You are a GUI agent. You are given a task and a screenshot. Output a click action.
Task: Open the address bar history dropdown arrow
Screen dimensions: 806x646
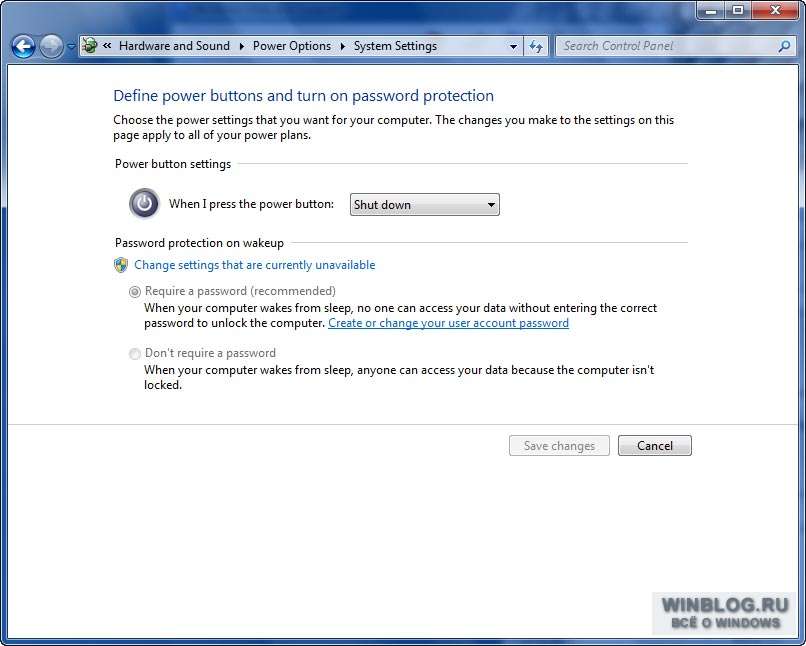pyautogui.click(x=513, y=47)
